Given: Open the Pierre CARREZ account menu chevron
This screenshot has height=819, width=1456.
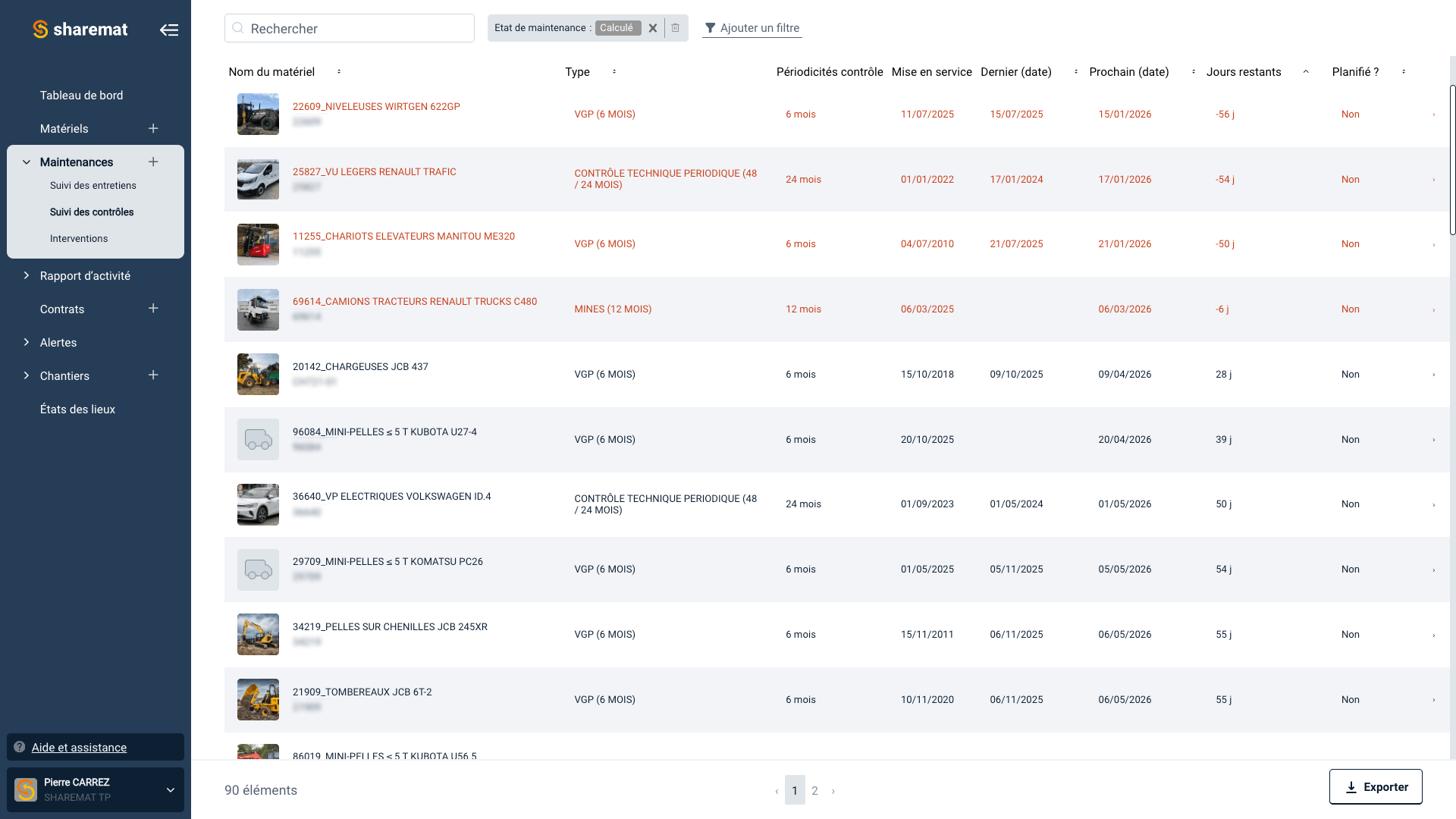Looking at the screenshot, I should pyautogui.click(x=170, y=789).
